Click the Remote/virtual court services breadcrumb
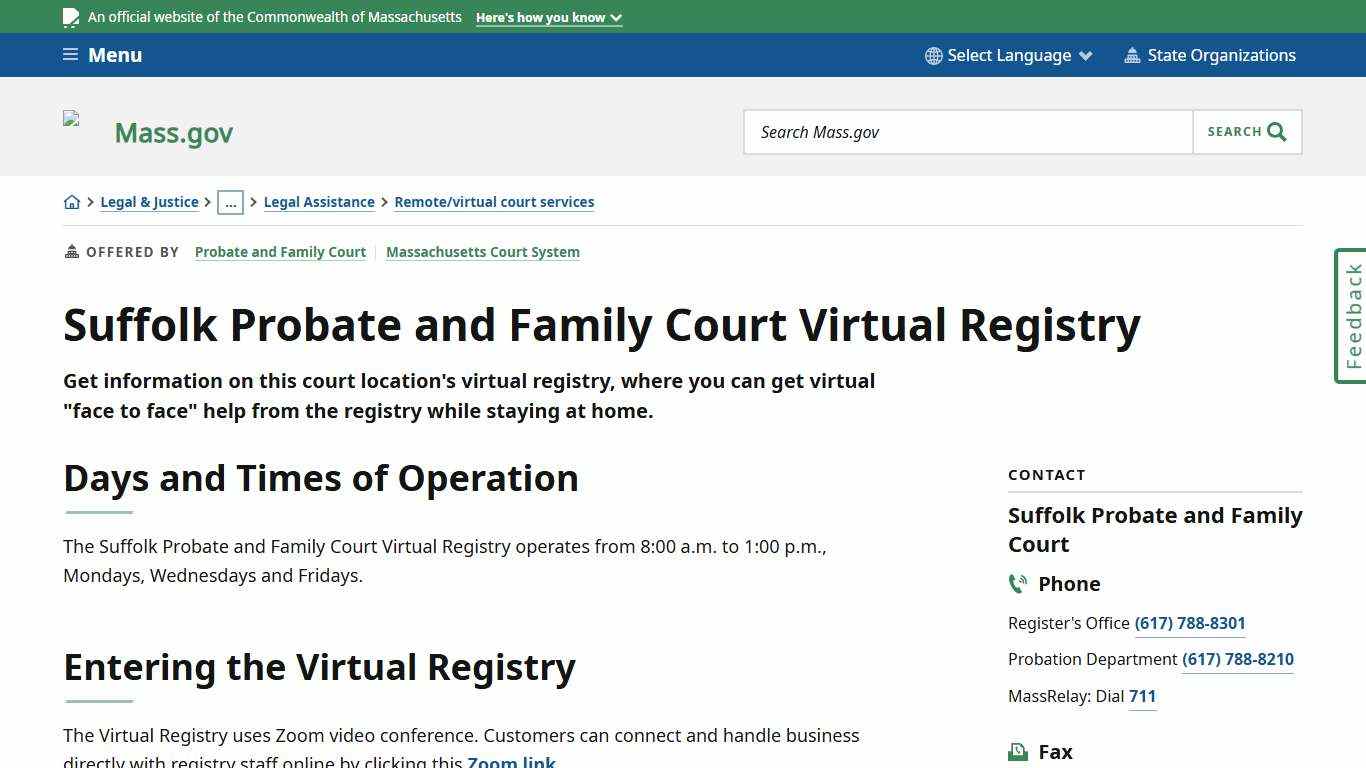 494,202
